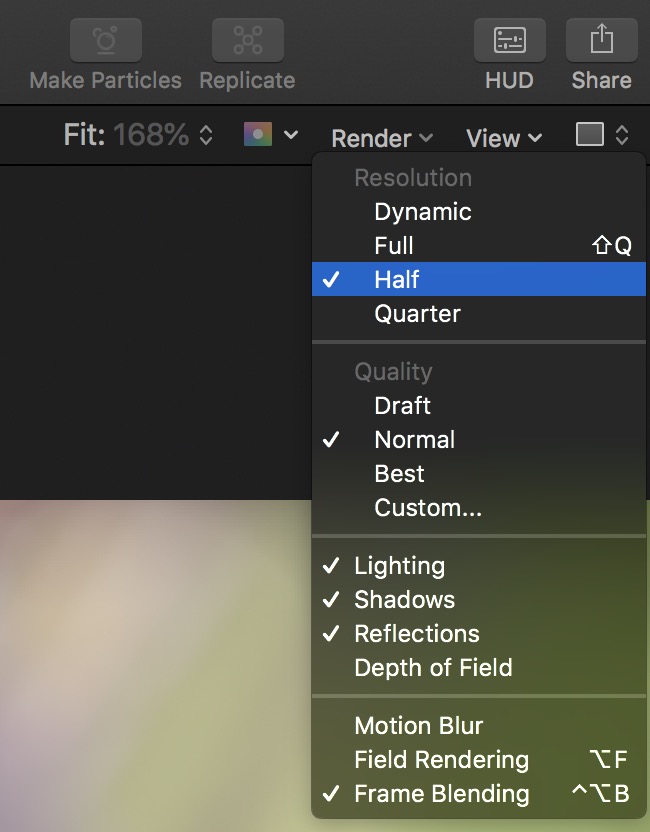
Task: Open the View dropdown menu
Action: tap(504, 138)
